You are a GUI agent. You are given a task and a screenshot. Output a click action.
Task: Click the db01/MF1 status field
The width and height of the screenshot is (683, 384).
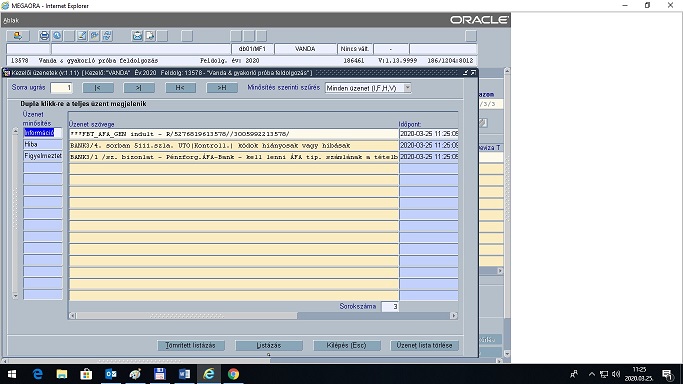[x=252, y=49]
